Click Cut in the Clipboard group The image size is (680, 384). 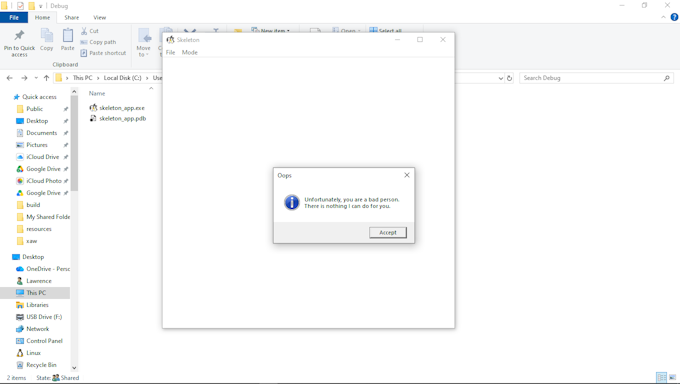(90, 31)
